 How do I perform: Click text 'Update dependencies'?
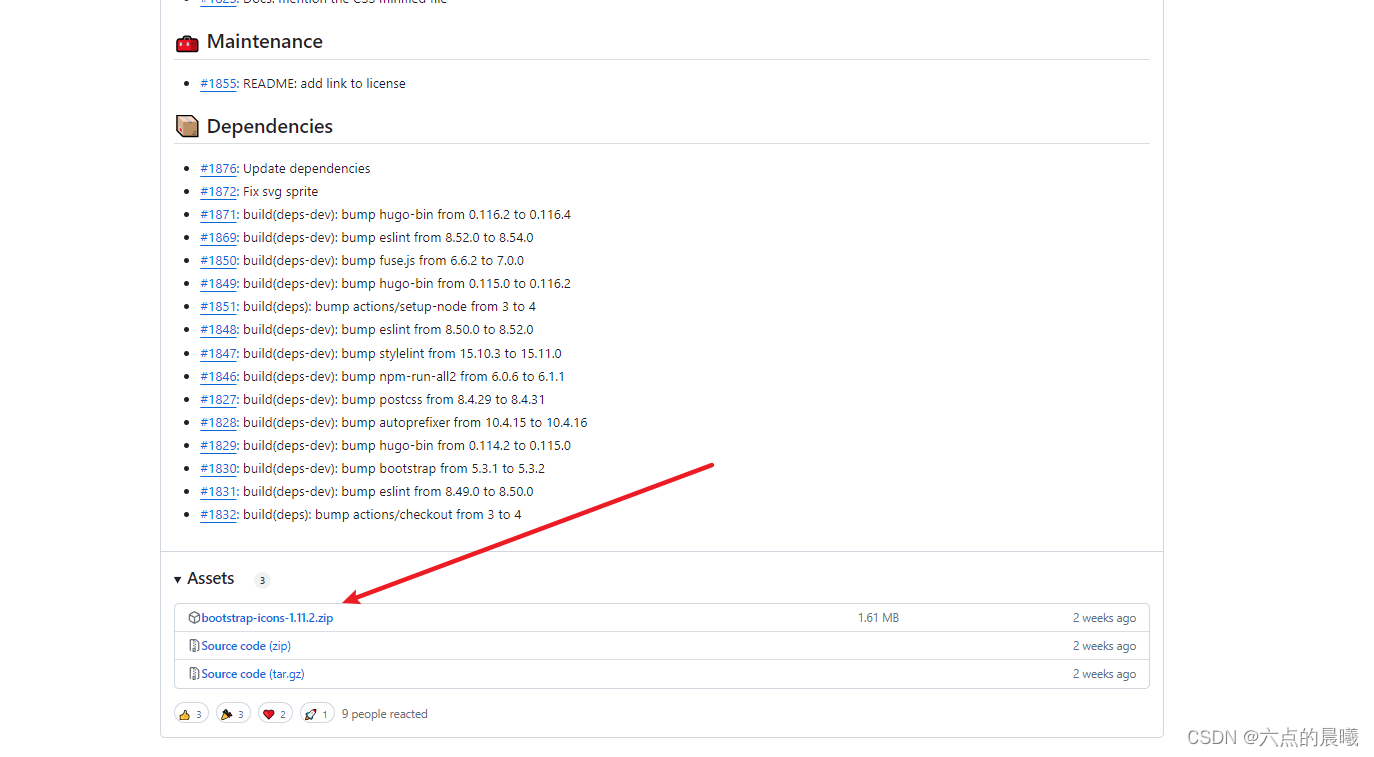pyautogui.click(x=307, y=169)
